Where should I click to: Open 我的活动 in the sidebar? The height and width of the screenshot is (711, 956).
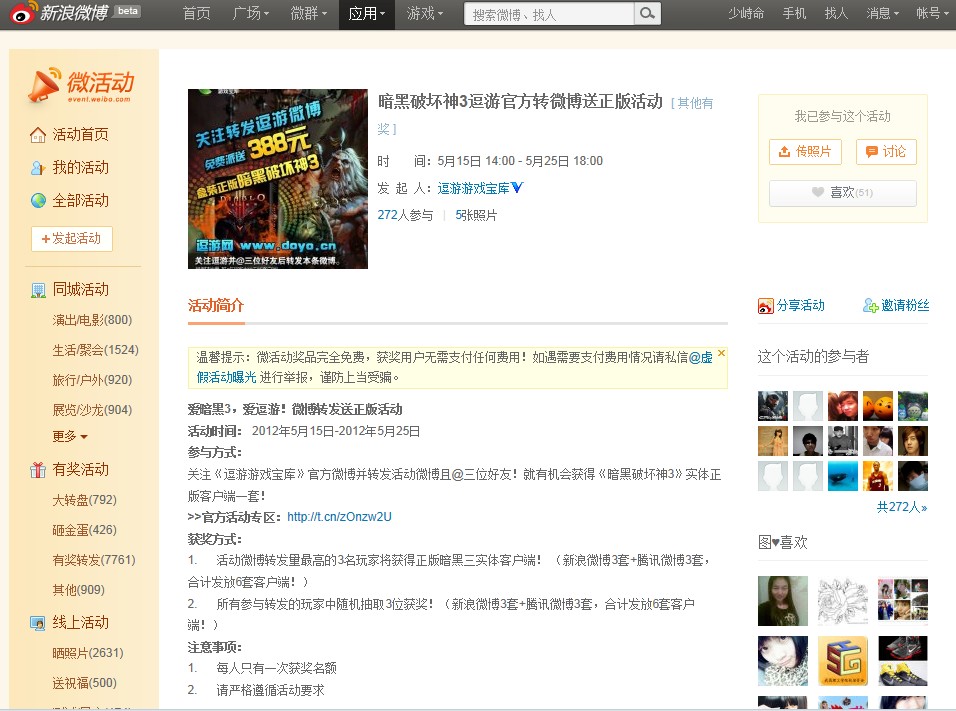pos(80,168)
